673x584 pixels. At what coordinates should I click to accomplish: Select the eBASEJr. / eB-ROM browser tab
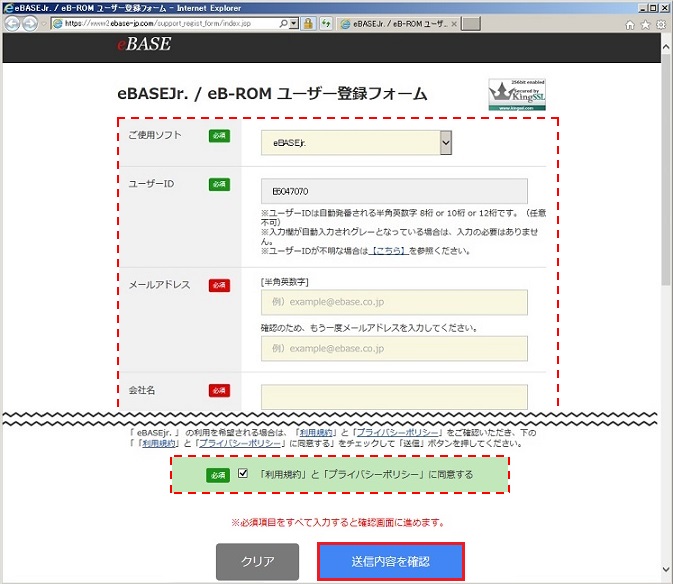(398, 24)
